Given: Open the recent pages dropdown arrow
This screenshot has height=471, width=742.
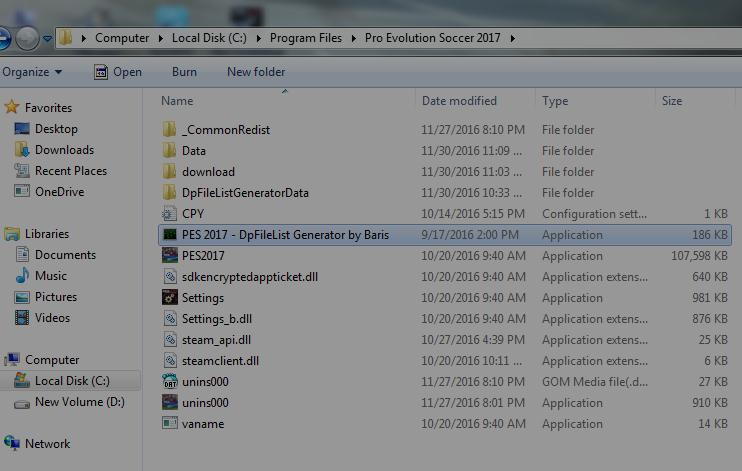Looking at the screenshot, I should point(47,38).
